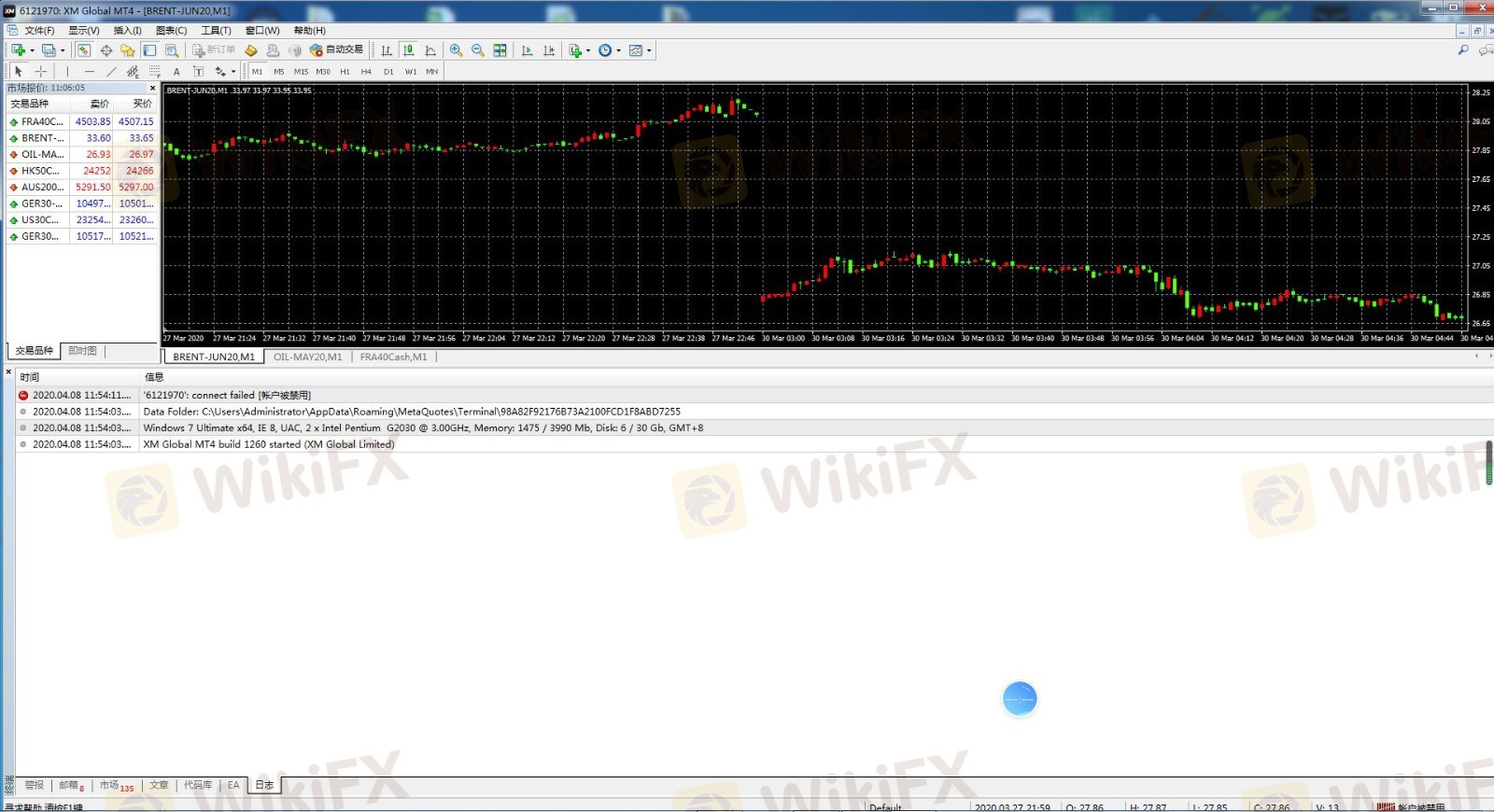Switch chart to line chart type

[x=430, y=50]
